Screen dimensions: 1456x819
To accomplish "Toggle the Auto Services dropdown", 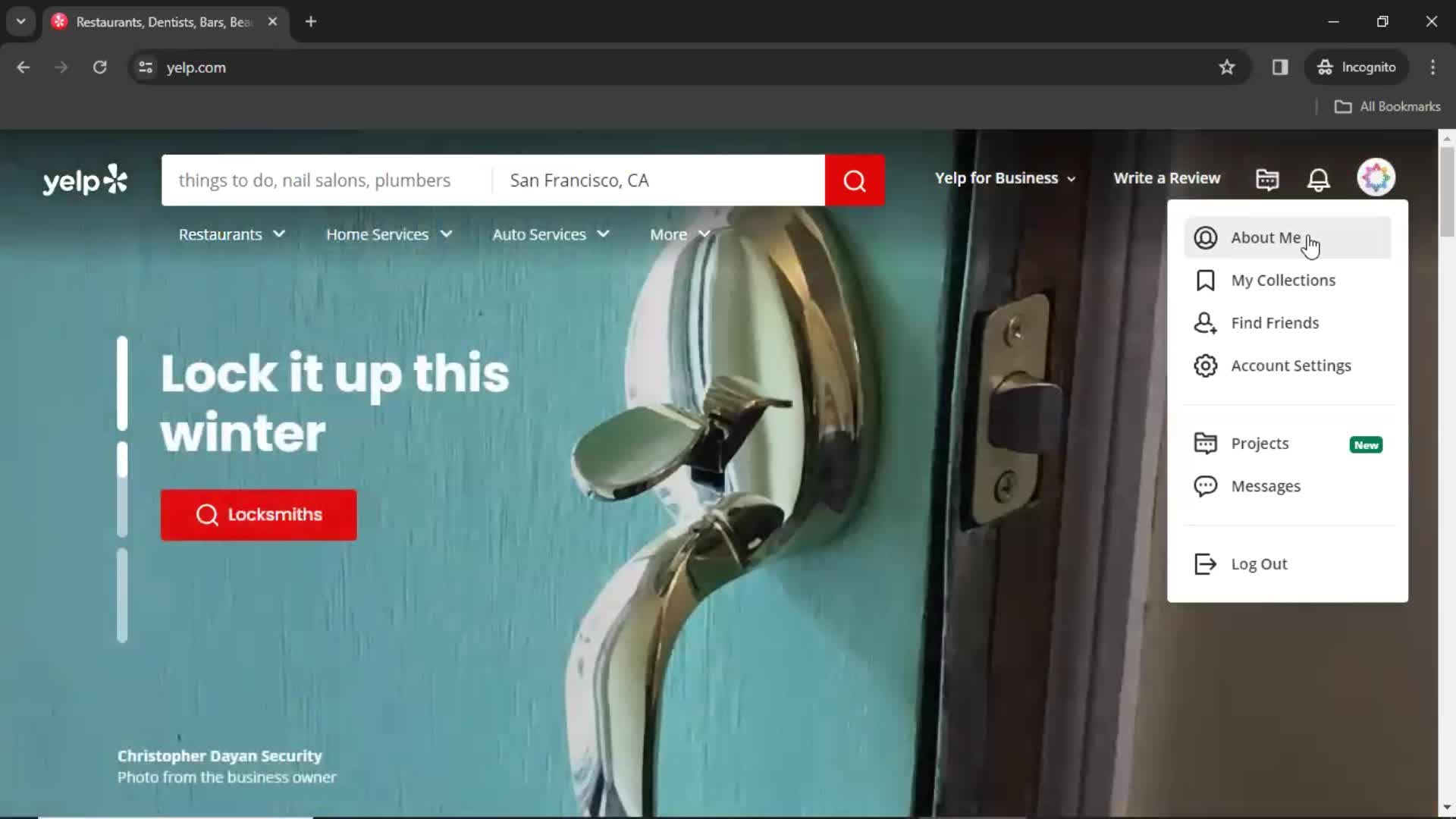I will (x=550, y=234).
